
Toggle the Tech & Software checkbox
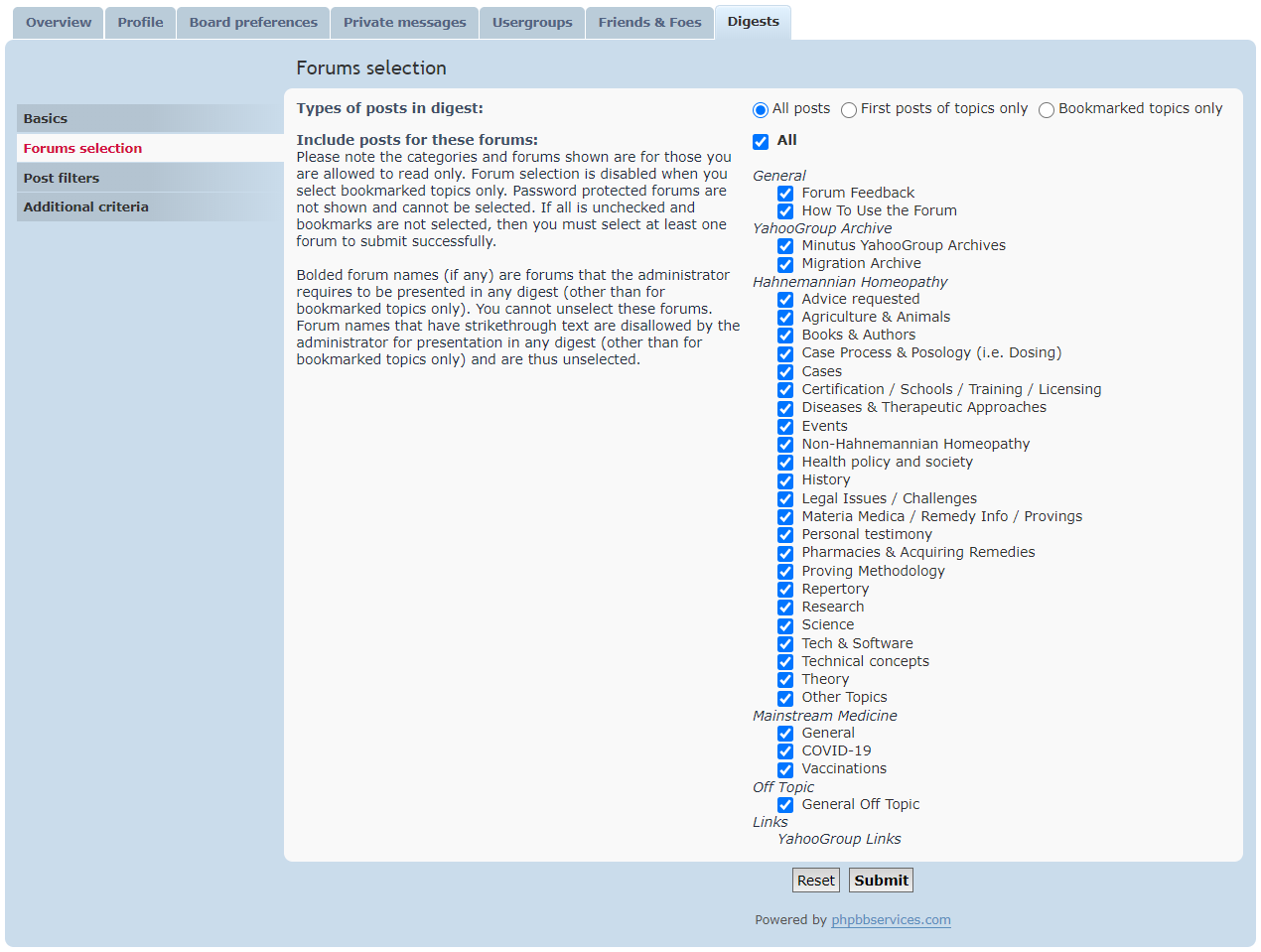point(785,644)
